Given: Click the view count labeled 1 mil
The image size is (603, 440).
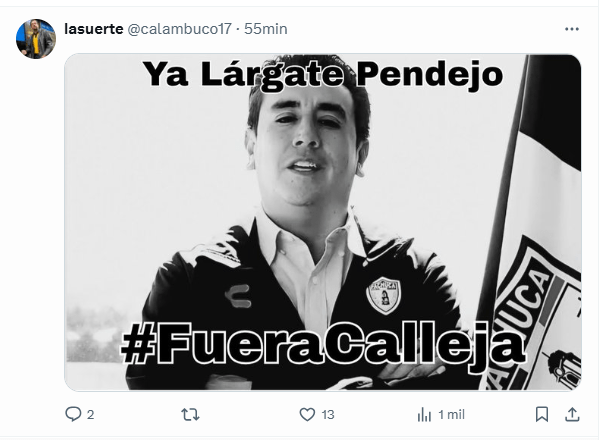Looking at the screenshot, I should coord(451,415).
